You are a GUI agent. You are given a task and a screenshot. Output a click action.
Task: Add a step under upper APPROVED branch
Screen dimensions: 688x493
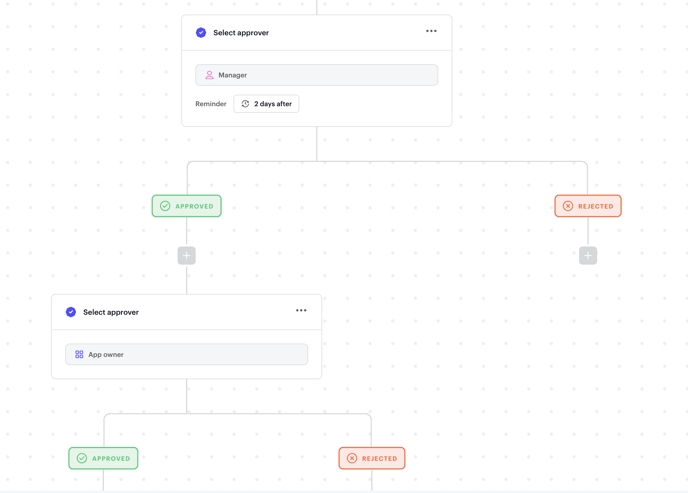[x=187, y=256]
